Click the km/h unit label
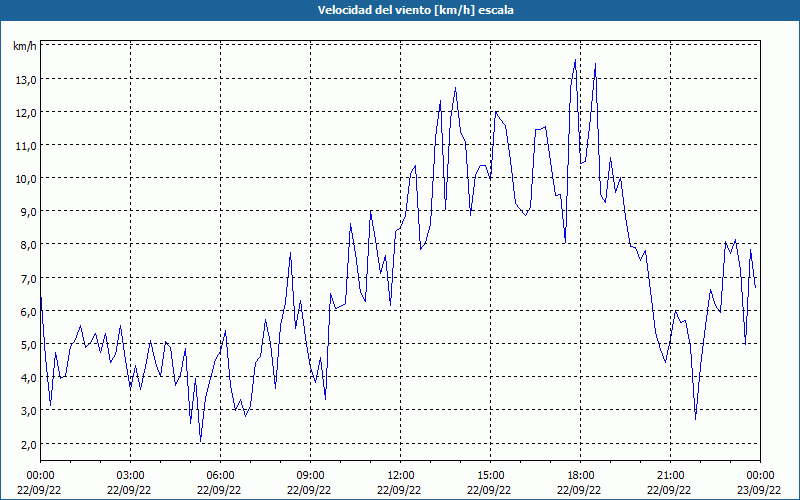800x500 pixels. point(24,46)
